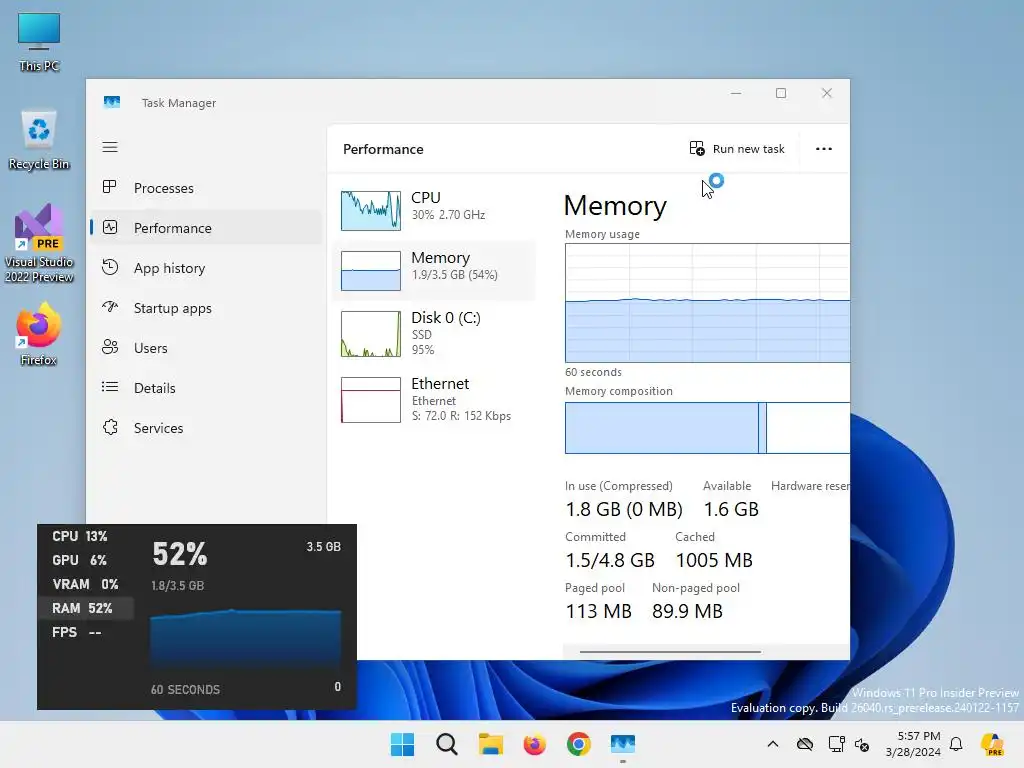The height and width of the screenshot is (768, 1024).
Task: Click the RAM graph in overlay widget
Action: click(x=246, y=640)
